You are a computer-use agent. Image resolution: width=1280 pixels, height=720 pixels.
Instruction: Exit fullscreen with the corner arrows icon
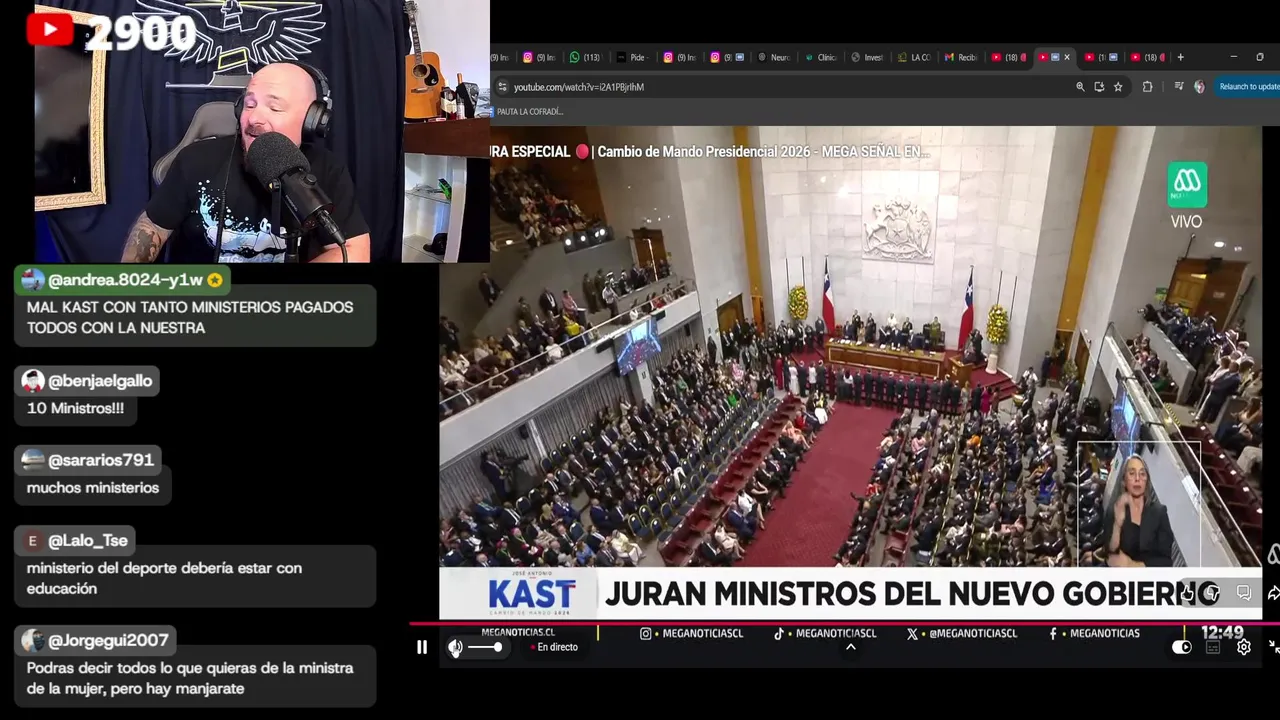(1274, 647)
